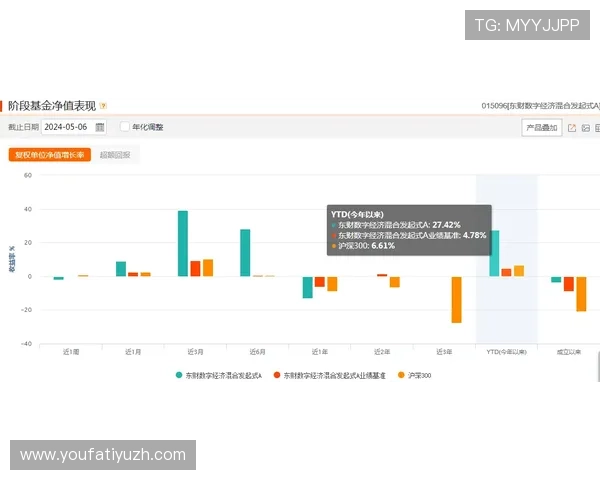Select the 复权单位净值增长率 tab

point(50,155)
